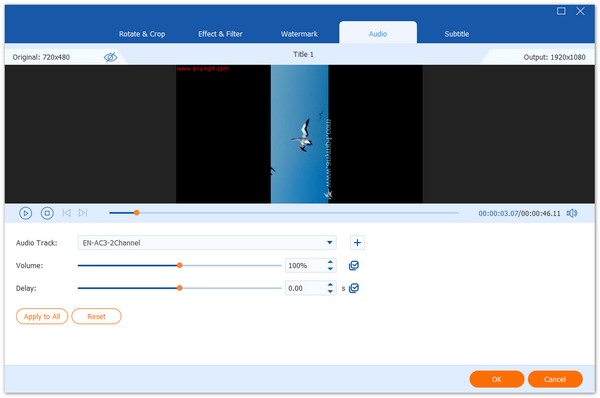Image resolution: width=600 pixels, height=398 pixels.
Task: Increase the delay seconds value
Action: (330, 285)
